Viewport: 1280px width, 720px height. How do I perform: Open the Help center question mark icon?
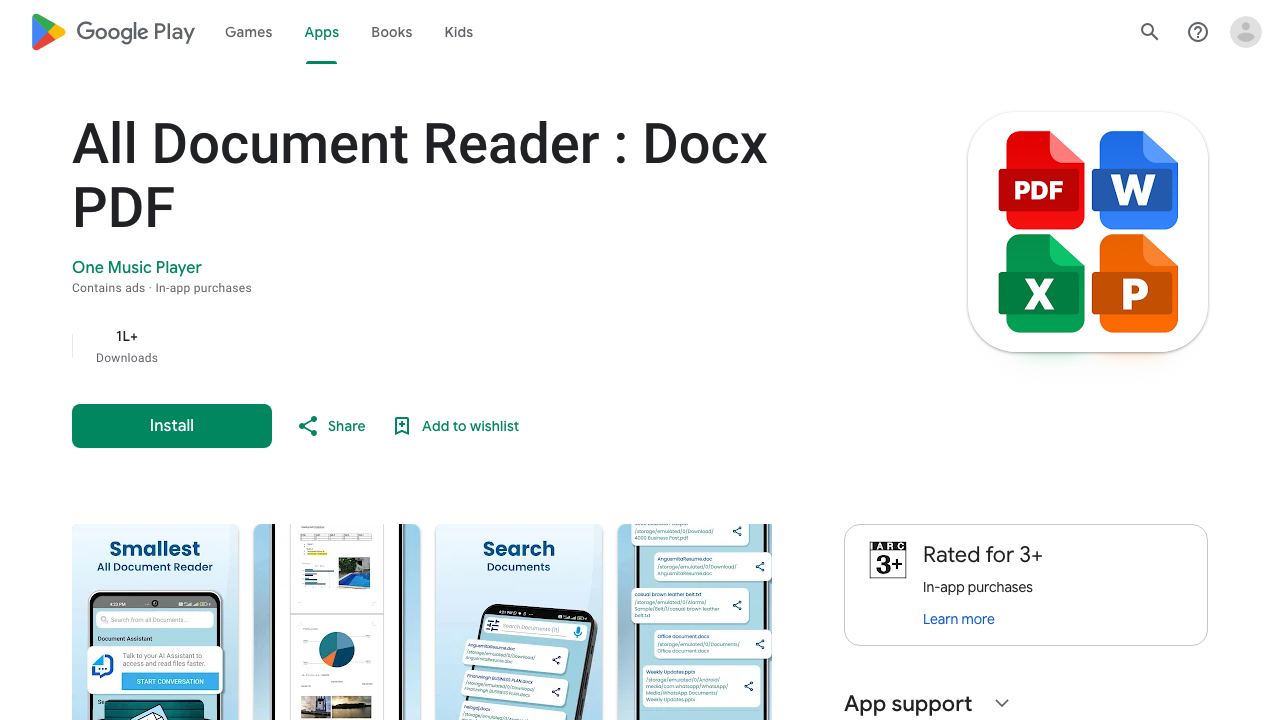tap(1198, 32)
